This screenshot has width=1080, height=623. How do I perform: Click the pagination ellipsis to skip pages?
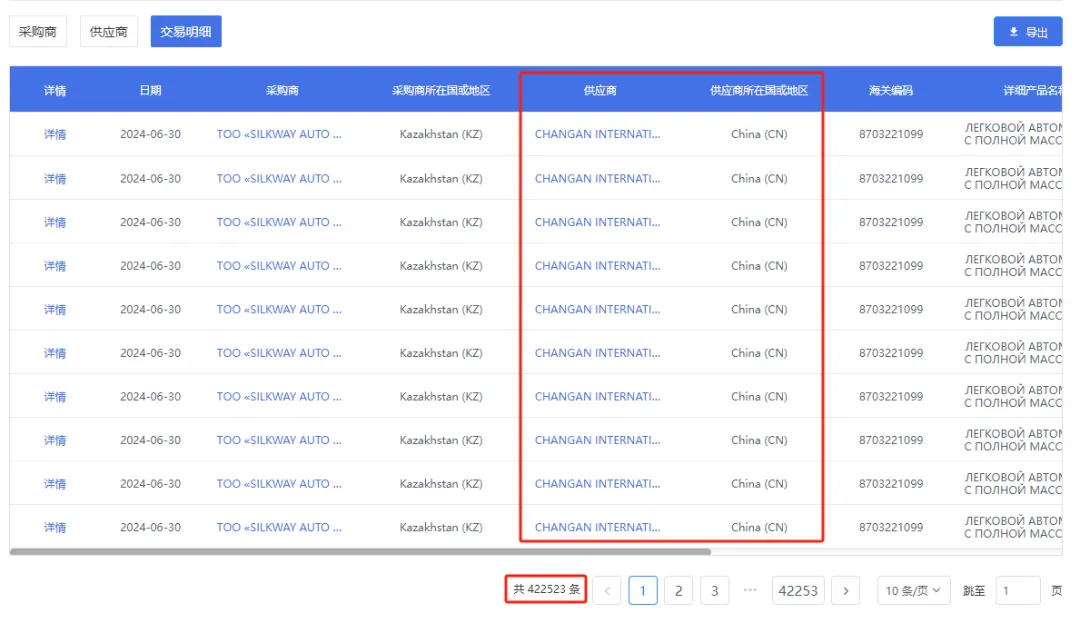pyautogui.click(x=750, y=591)
